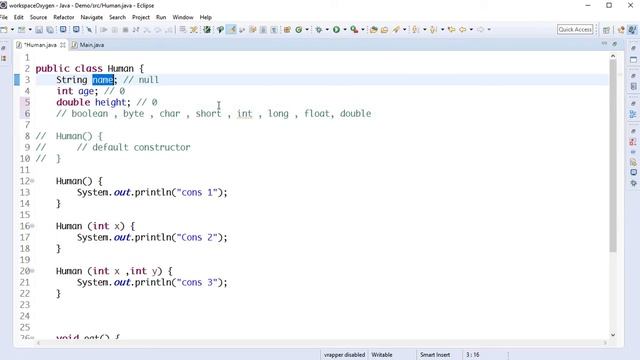
Task: Click the Open Perspective icon
Action: click(607, 30)
